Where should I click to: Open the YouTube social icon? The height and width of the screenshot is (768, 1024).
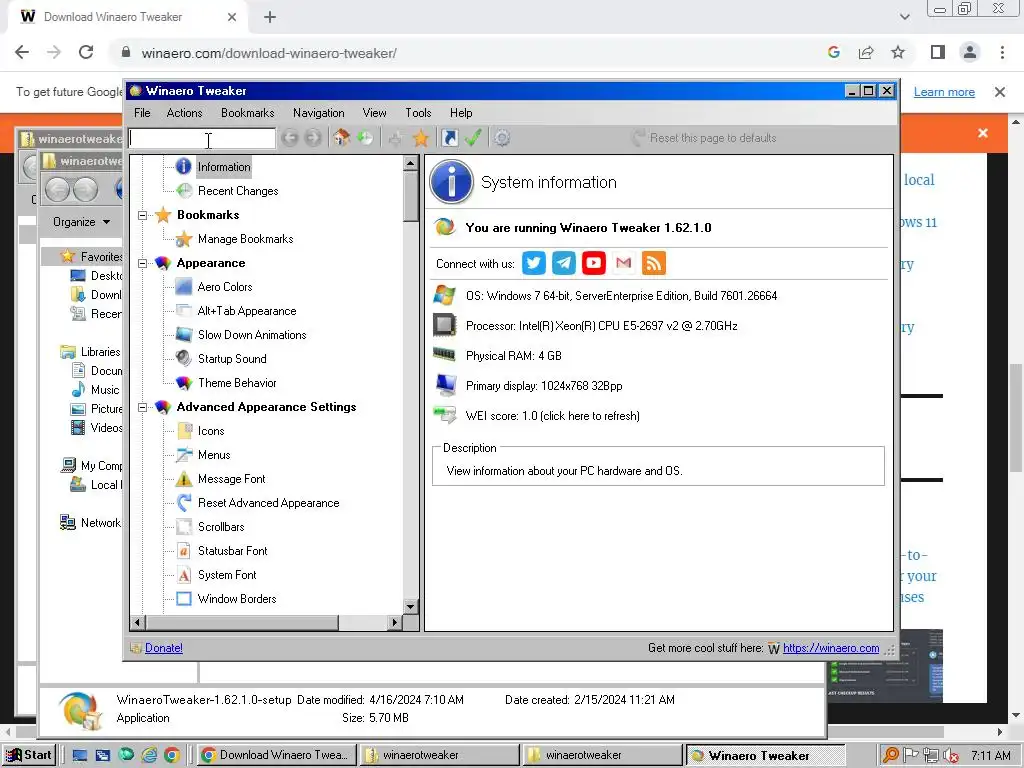594,263
